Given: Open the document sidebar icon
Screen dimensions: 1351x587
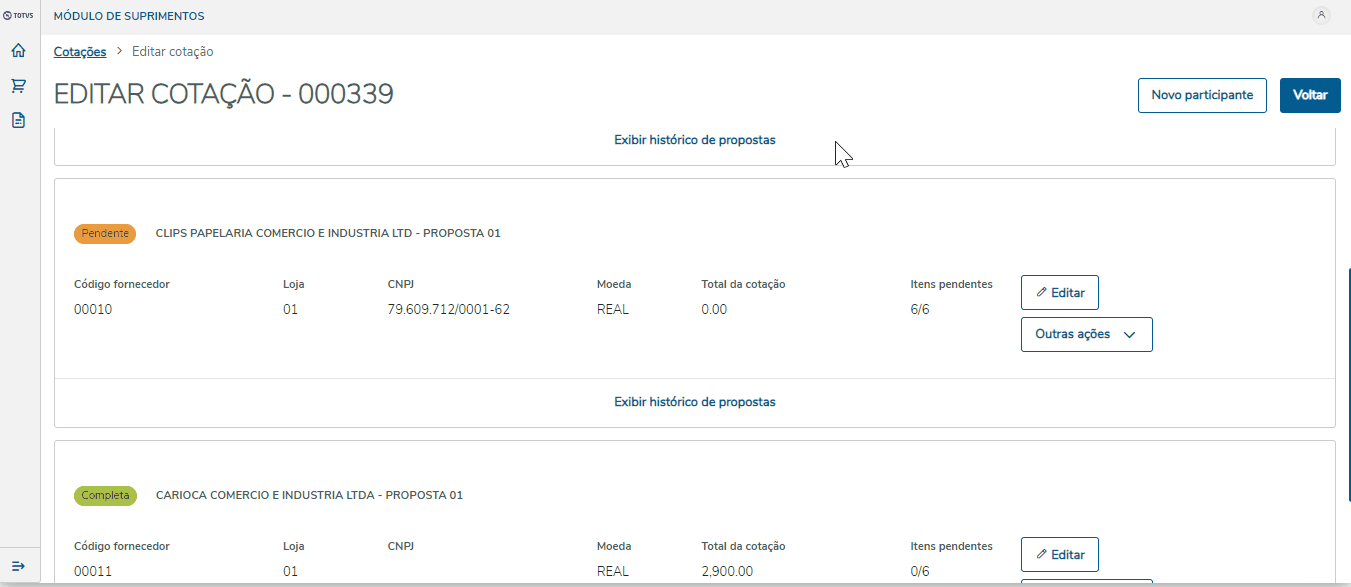Looking at the screenshot, I should 18,120.
